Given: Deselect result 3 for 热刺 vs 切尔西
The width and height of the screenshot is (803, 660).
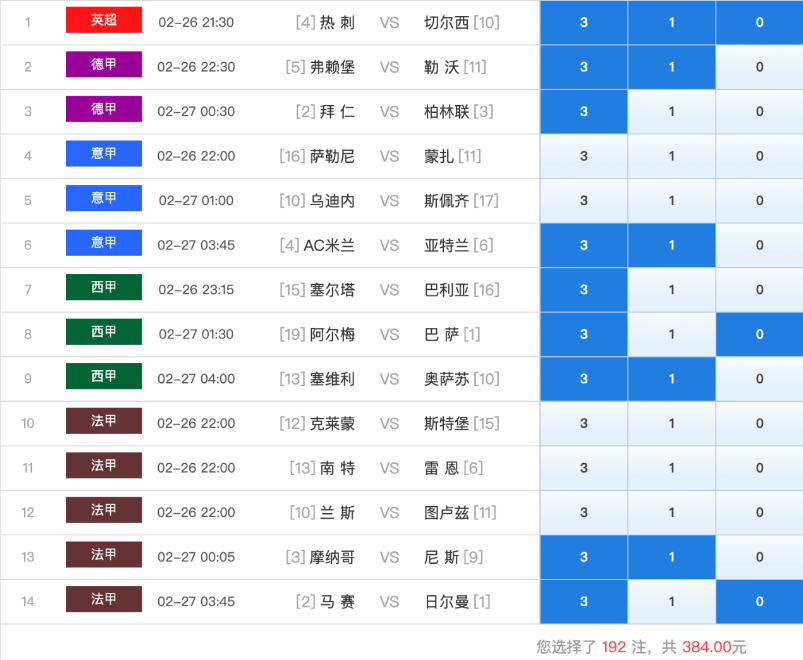Looking at the screenshot, I should (x=584, y=22).
